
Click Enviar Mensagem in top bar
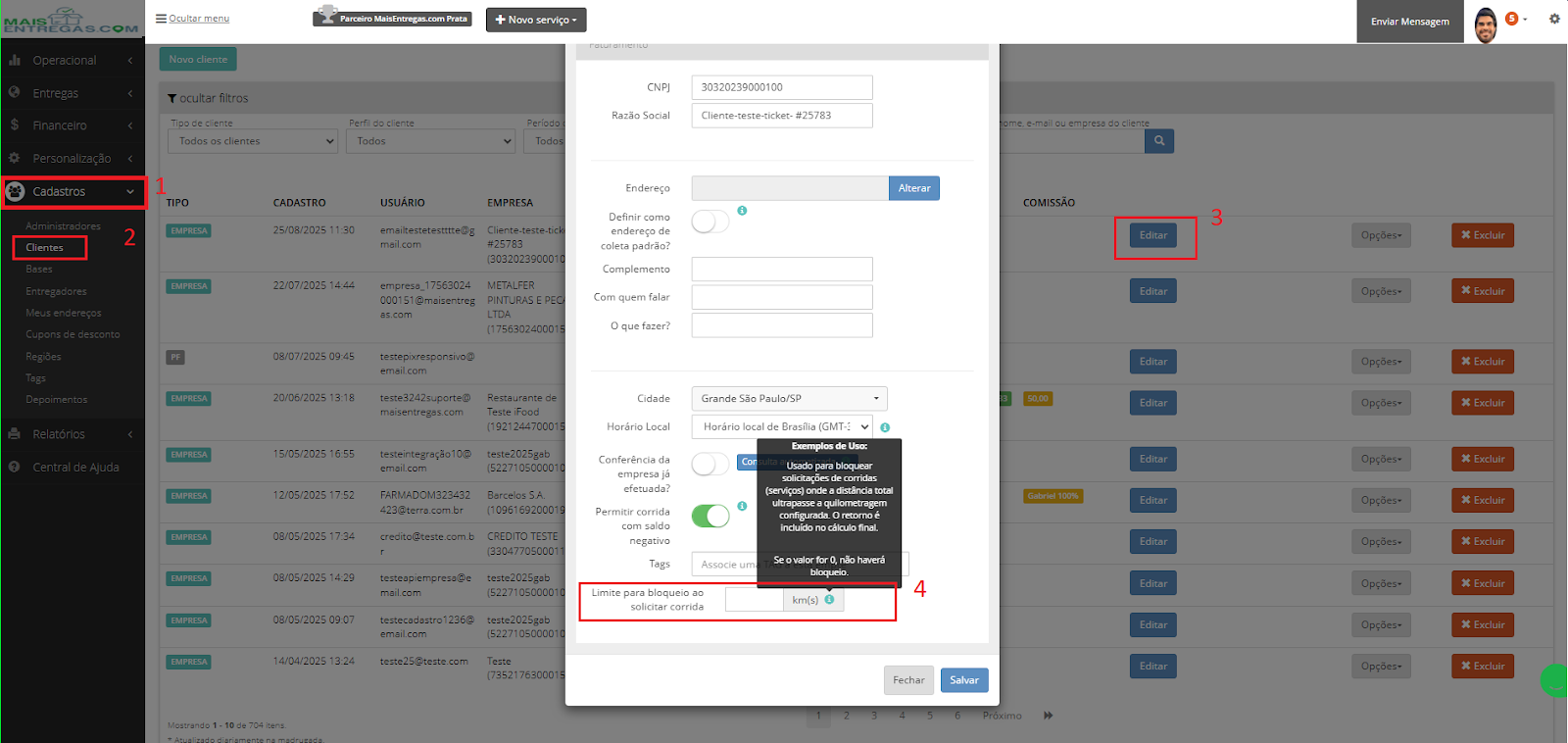[x=1409, y=22]
